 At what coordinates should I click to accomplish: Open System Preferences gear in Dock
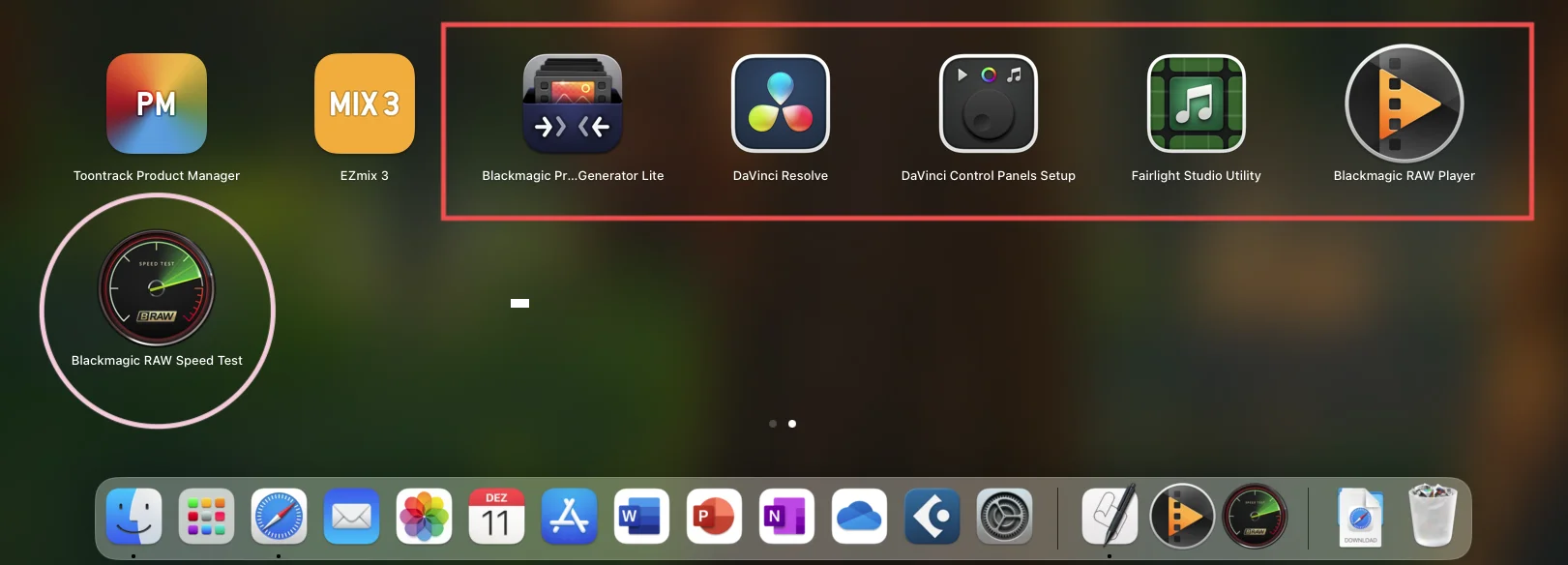tap(1004, 517)
